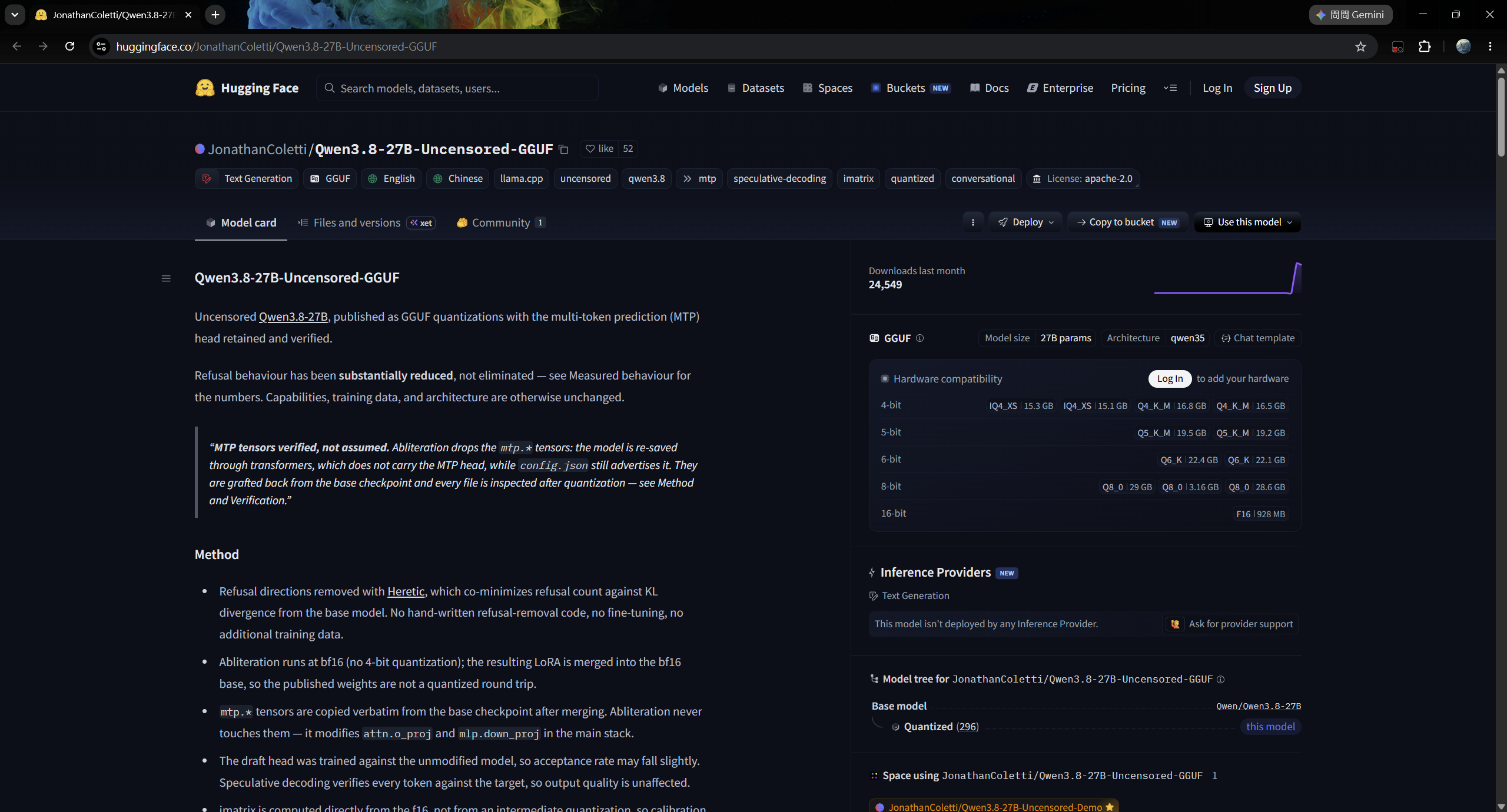
Task: Select the Q8_0 29 GB quantization
Action: pyautogui.click(x=1127, y=487)
